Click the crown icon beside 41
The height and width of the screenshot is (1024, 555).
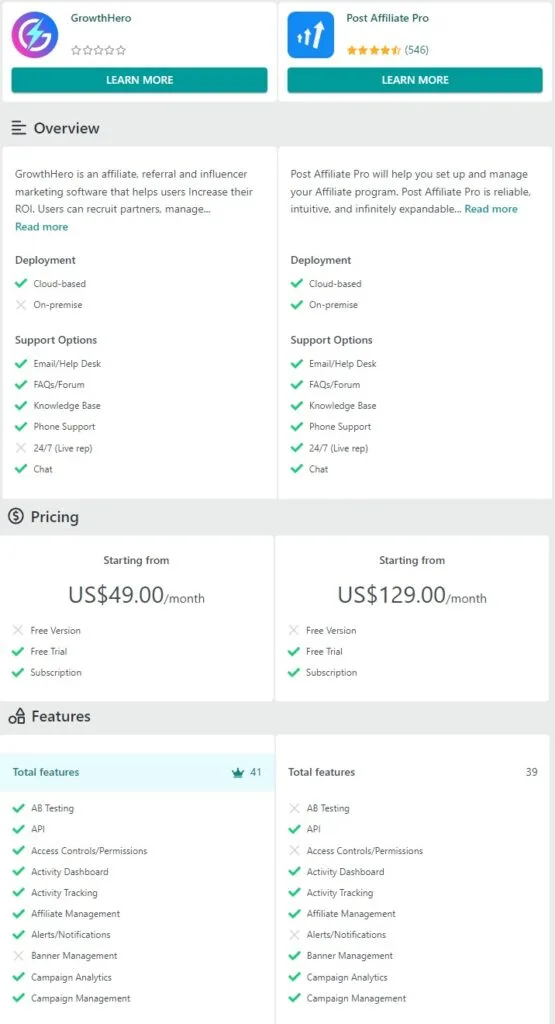pos(238,773)
